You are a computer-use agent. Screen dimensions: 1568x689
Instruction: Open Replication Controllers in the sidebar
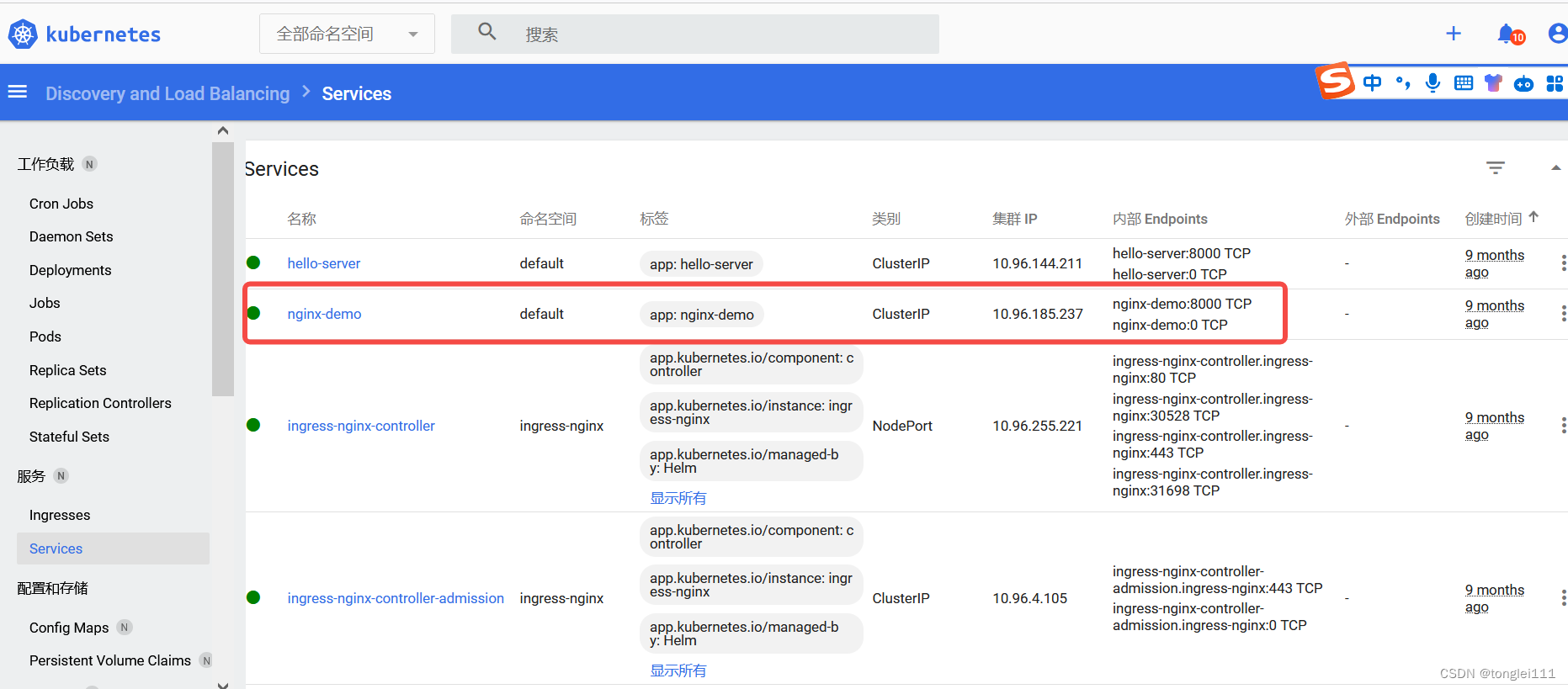(x=100, y=403)
